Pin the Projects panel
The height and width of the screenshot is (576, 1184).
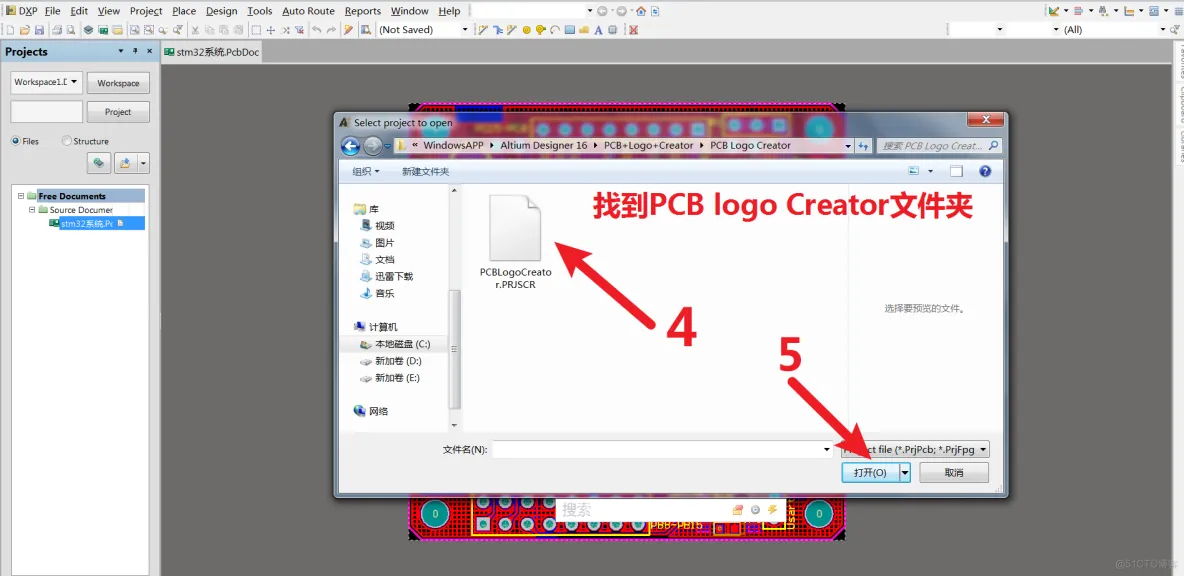point(137,51)
